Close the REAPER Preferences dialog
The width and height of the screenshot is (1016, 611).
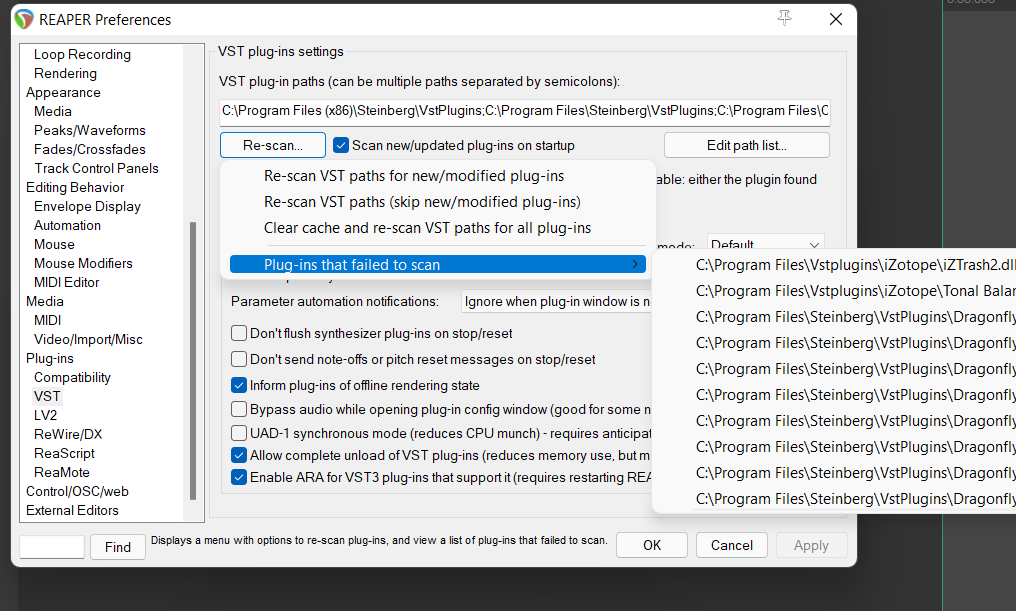pyautogui.click(x=836, y=19)
